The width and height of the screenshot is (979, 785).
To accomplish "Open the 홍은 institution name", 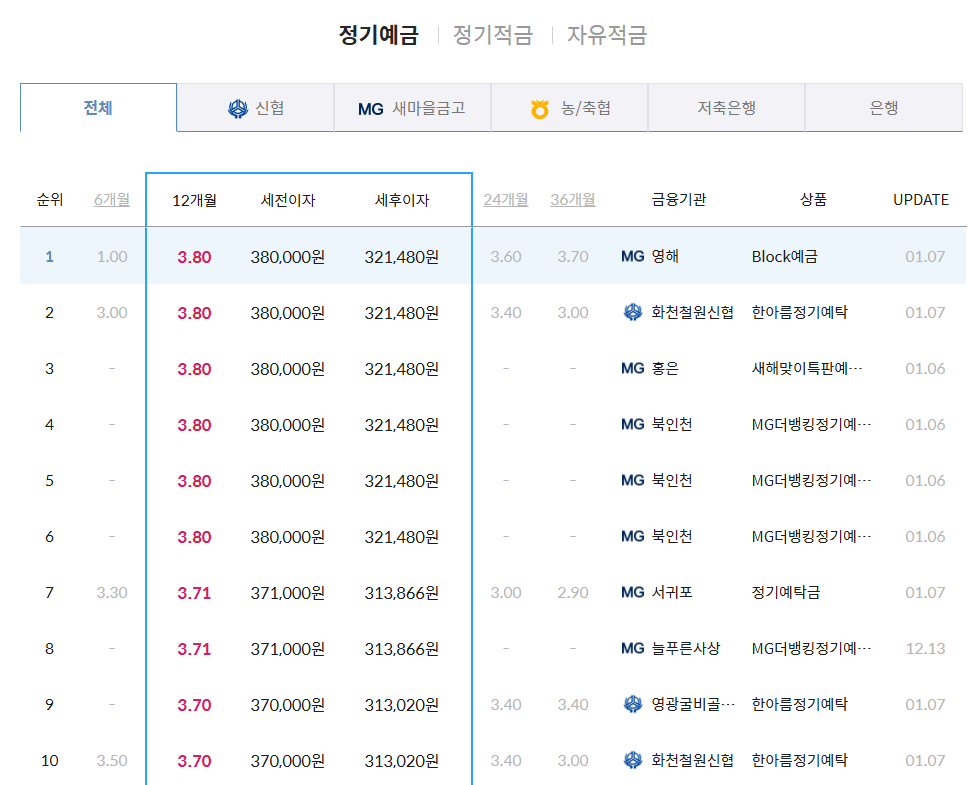I will (665, 368).
